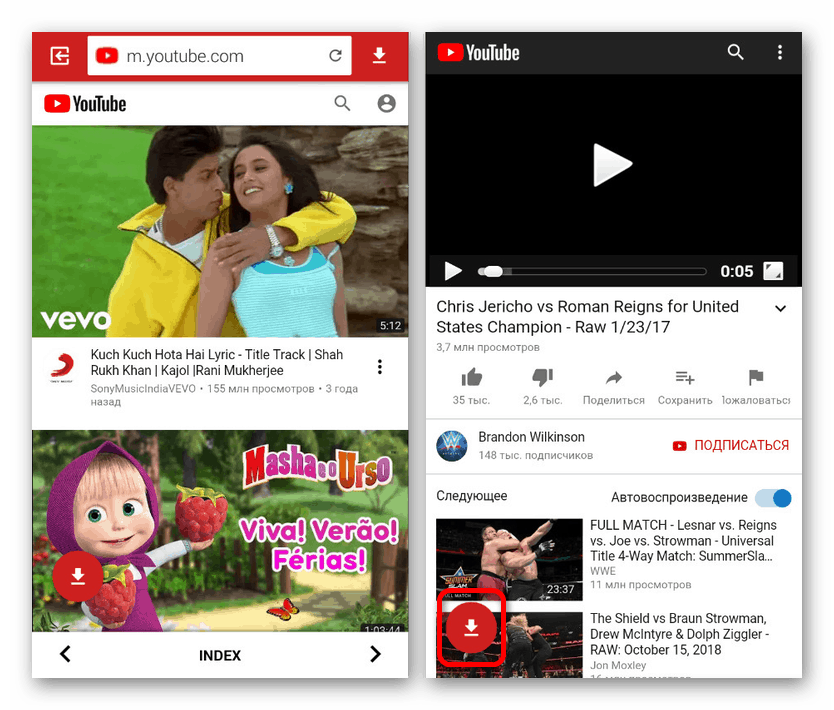This screenshot has width=834, height=710.
Task: Open downloads via red toolbar download icon
Action: point(379,55)
